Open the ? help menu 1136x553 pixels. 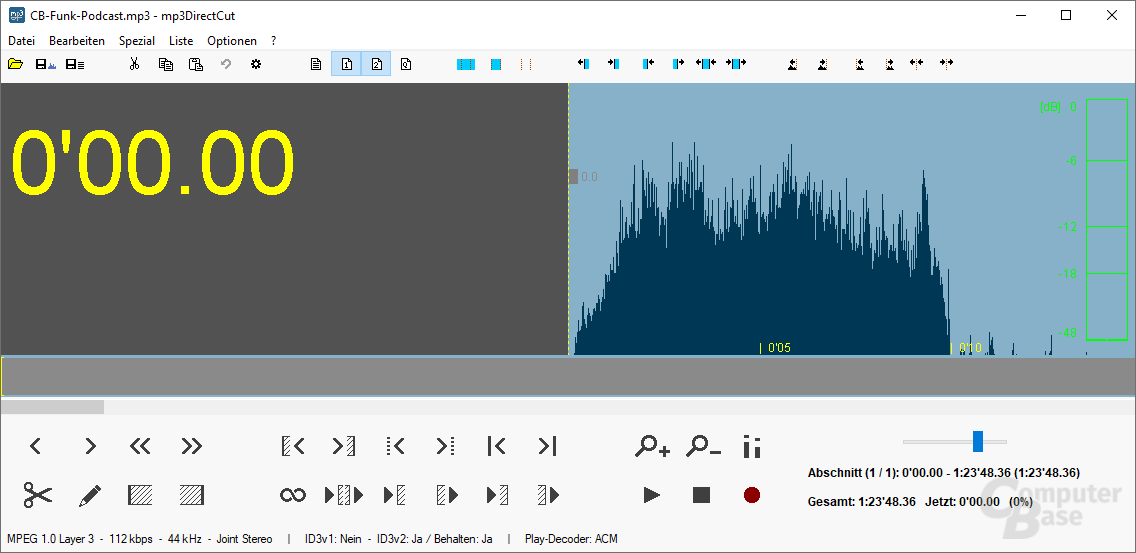click(273, 41)
